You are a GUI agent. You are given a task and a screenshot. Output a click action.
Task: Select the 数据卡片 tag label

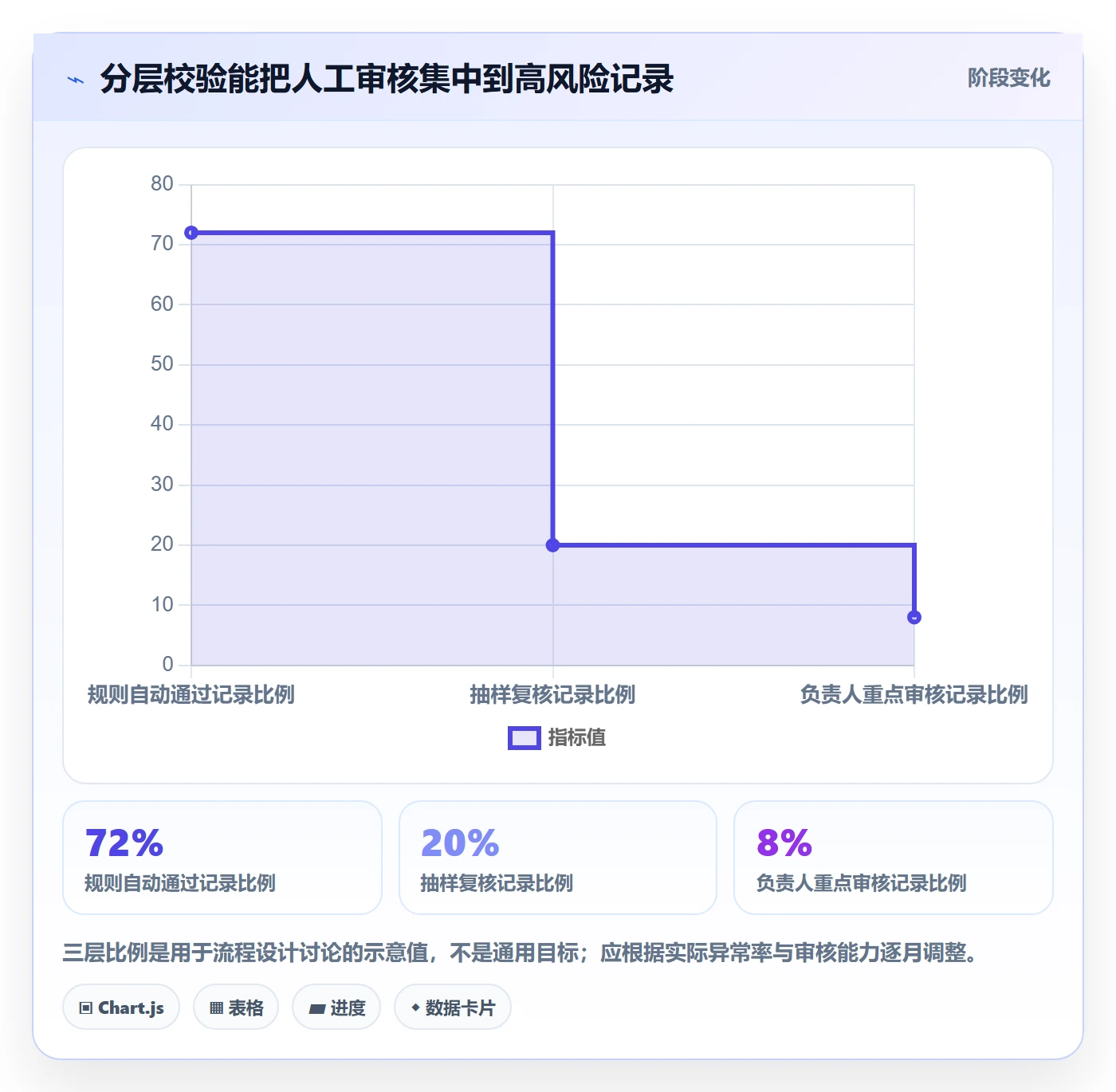pos(460,1008)
